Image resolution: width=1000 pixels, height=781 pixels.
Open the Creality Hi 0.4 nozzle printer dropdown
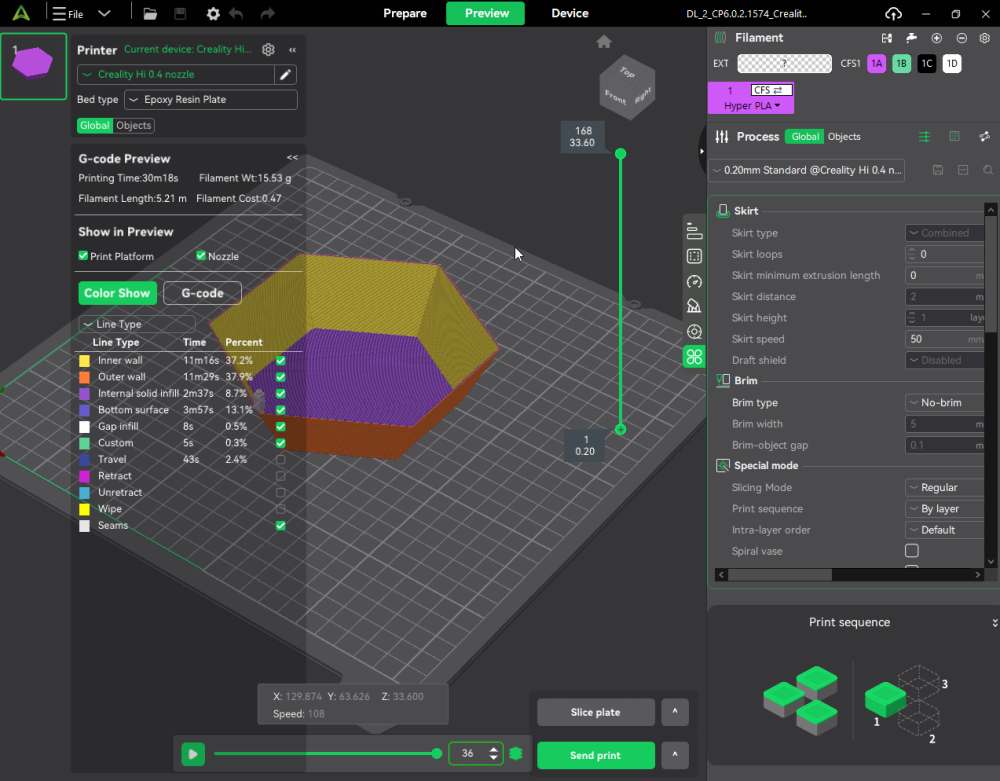[176, 75]
